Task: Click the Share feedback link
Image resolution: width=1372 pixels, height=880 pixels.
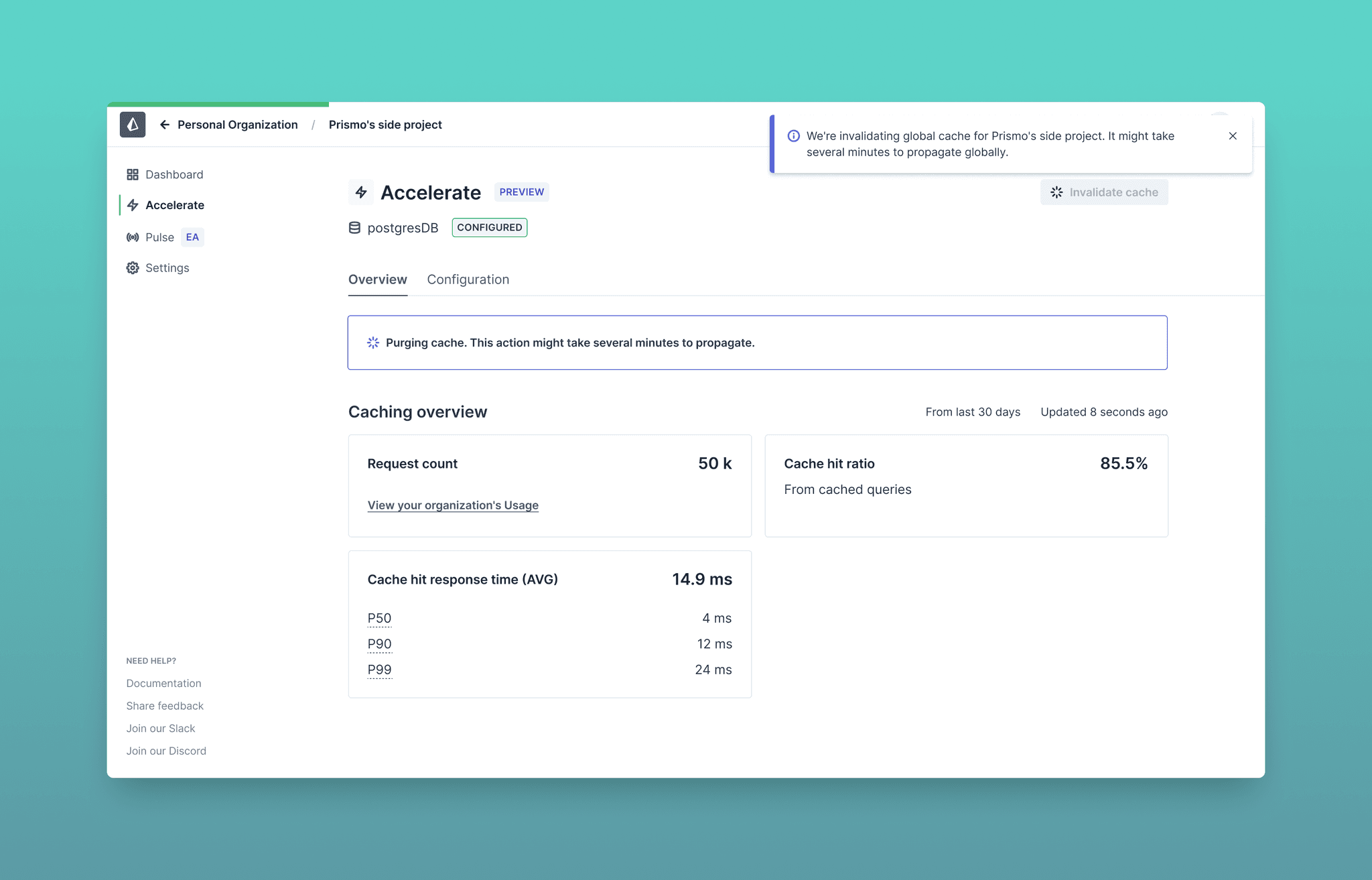Action: (x=165, y=706)
